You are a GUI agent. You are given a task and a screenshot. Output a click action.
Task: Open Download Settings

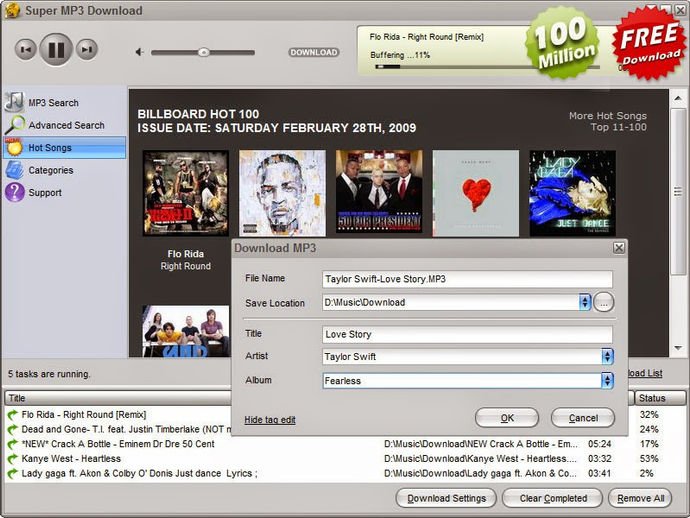tap(446, 499)
